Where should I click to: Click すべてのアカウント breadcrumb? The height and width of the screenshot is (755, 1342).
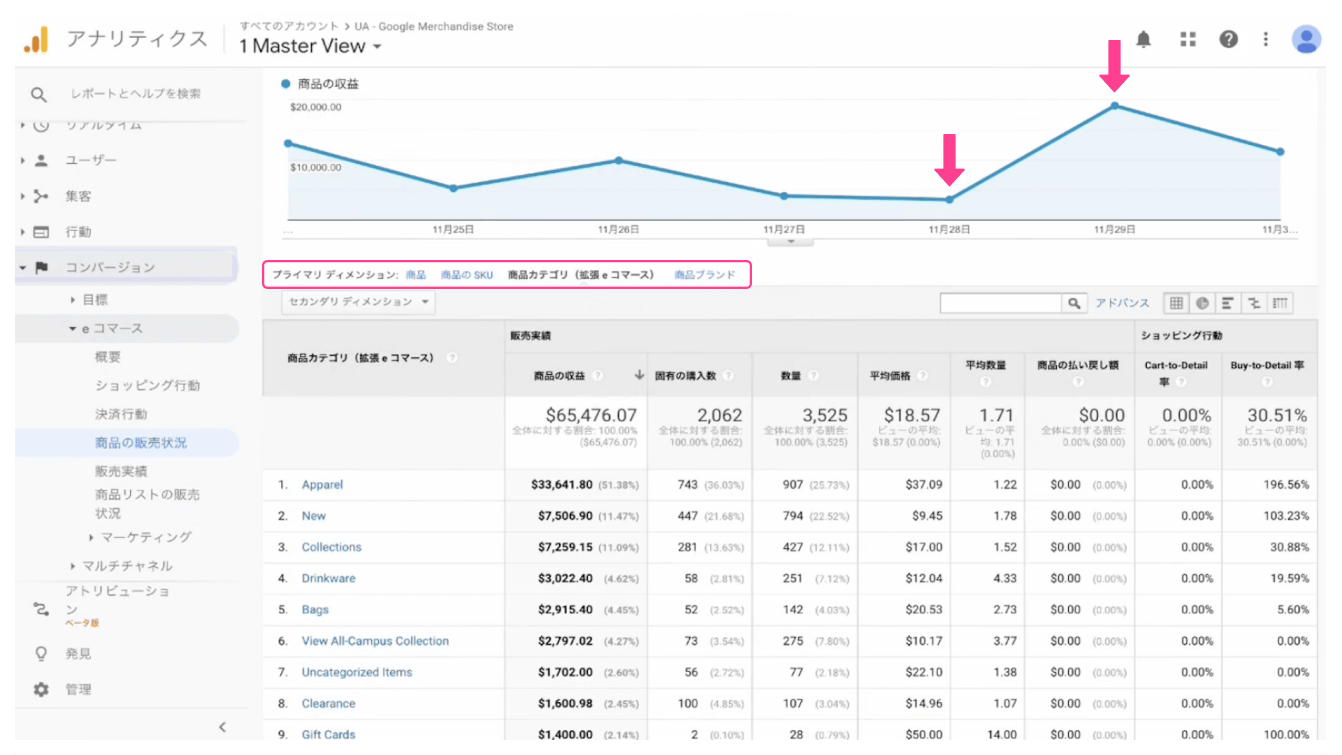click(x=289, y=26)
